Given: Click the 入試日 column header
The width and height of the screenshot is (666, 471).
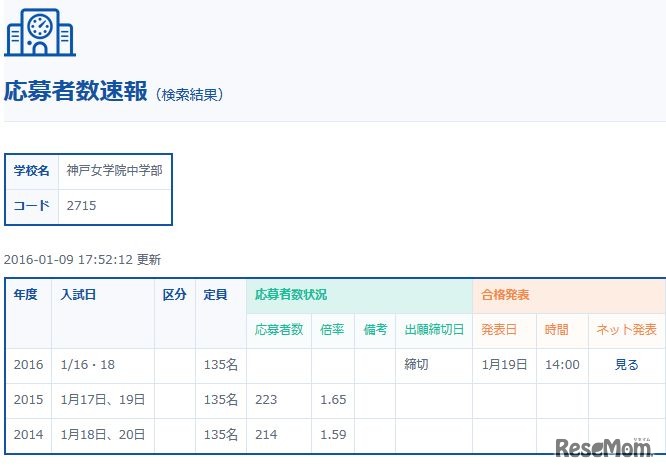Looking at the screenshot, I should [78, 295].
